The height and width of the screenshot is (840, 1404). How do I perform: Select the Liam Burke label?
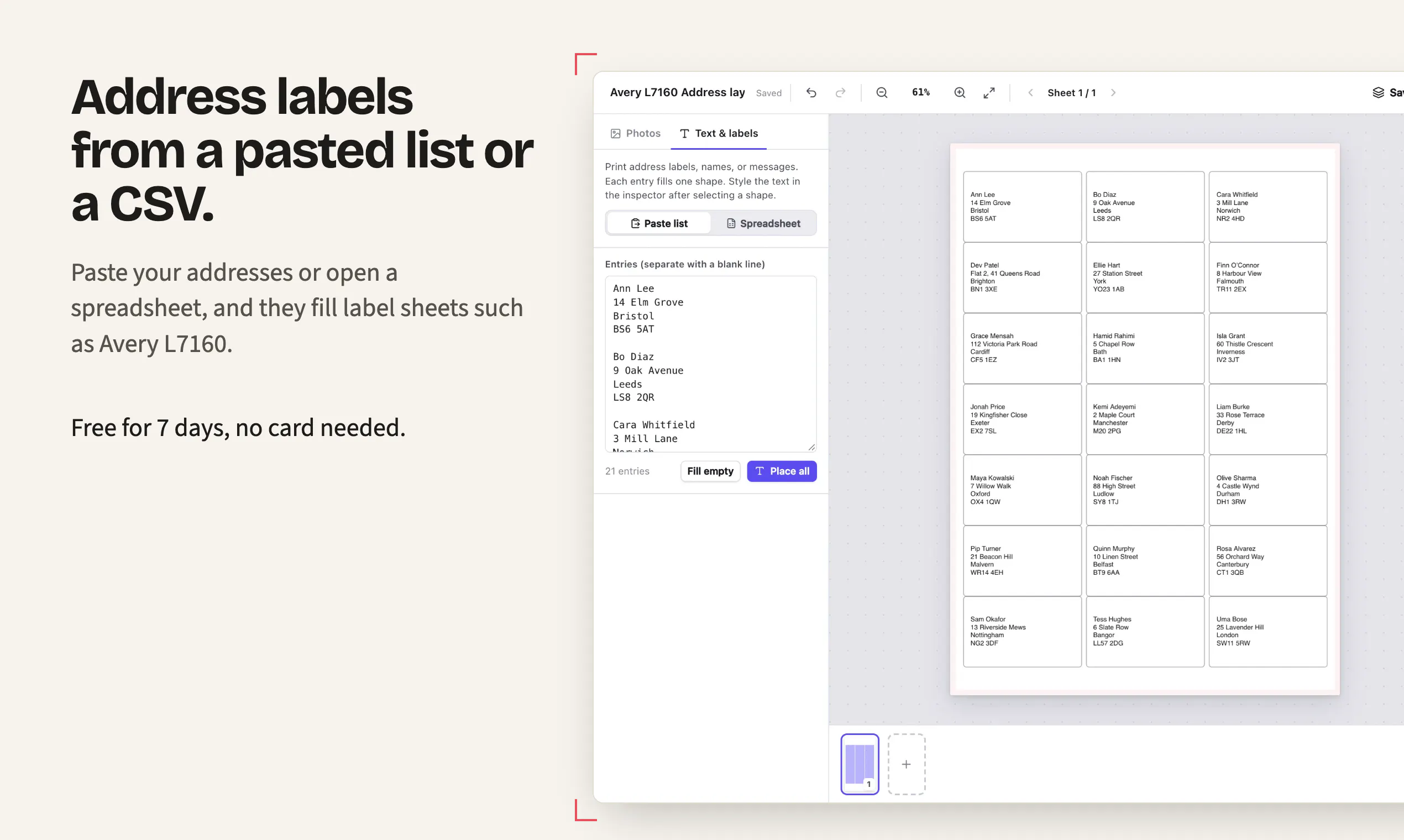[x=1267, y=419]
